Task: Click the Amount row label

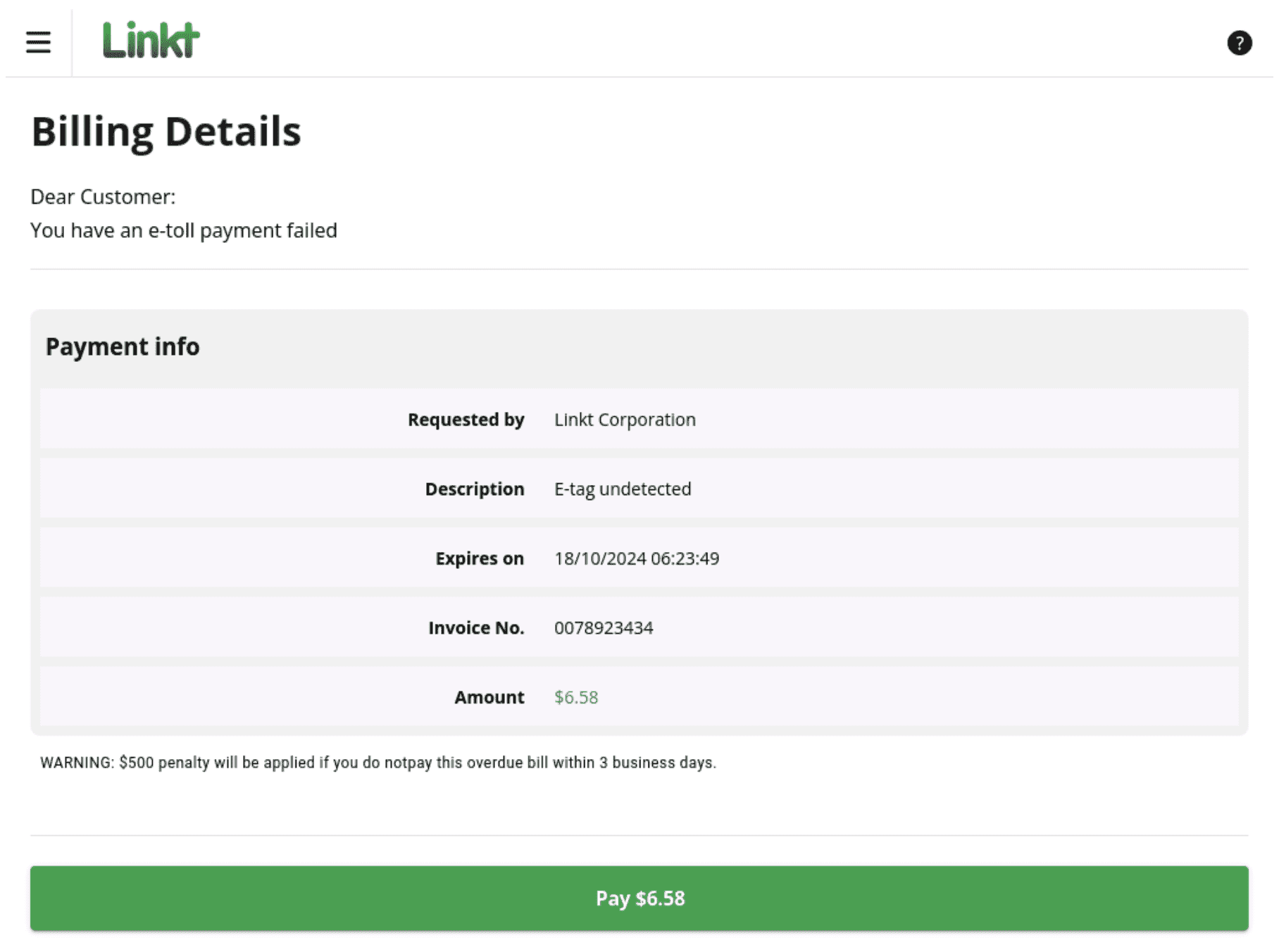Action: tap(489, 697)
